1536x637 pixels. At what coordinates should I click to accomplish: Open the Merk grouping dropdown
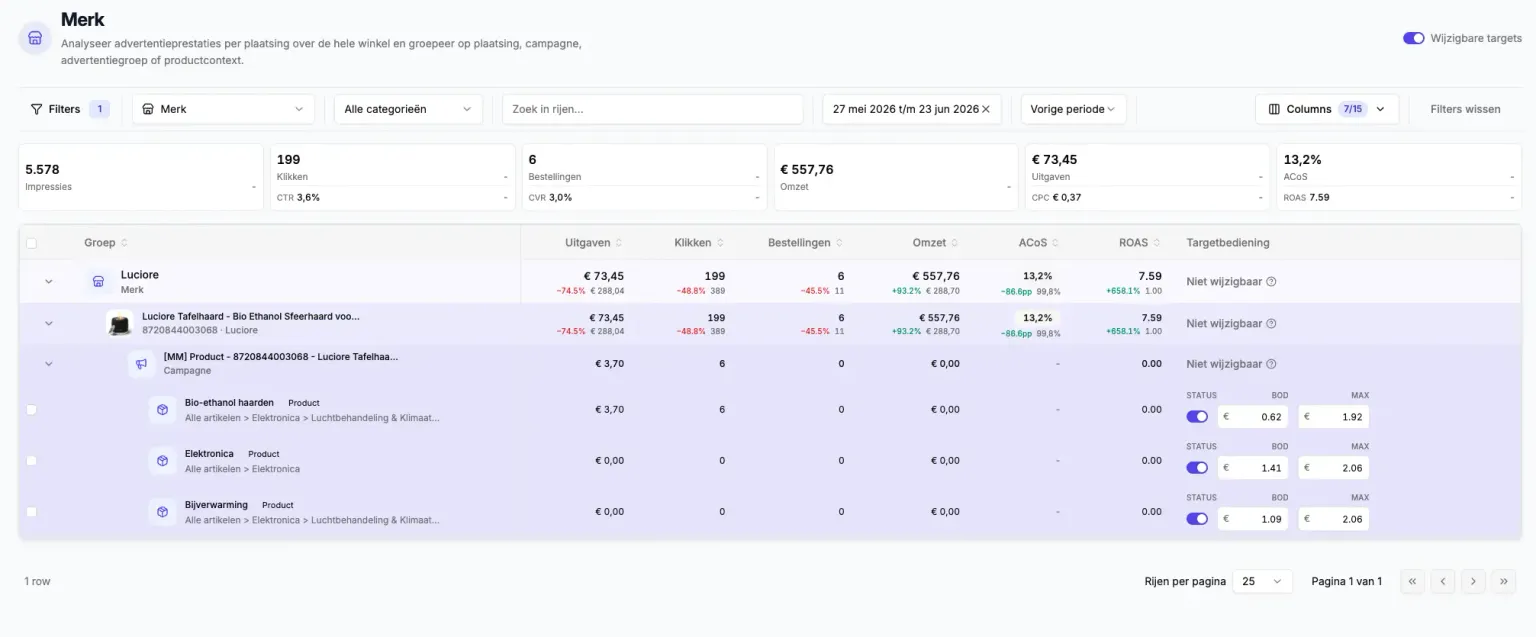[223, 109]
